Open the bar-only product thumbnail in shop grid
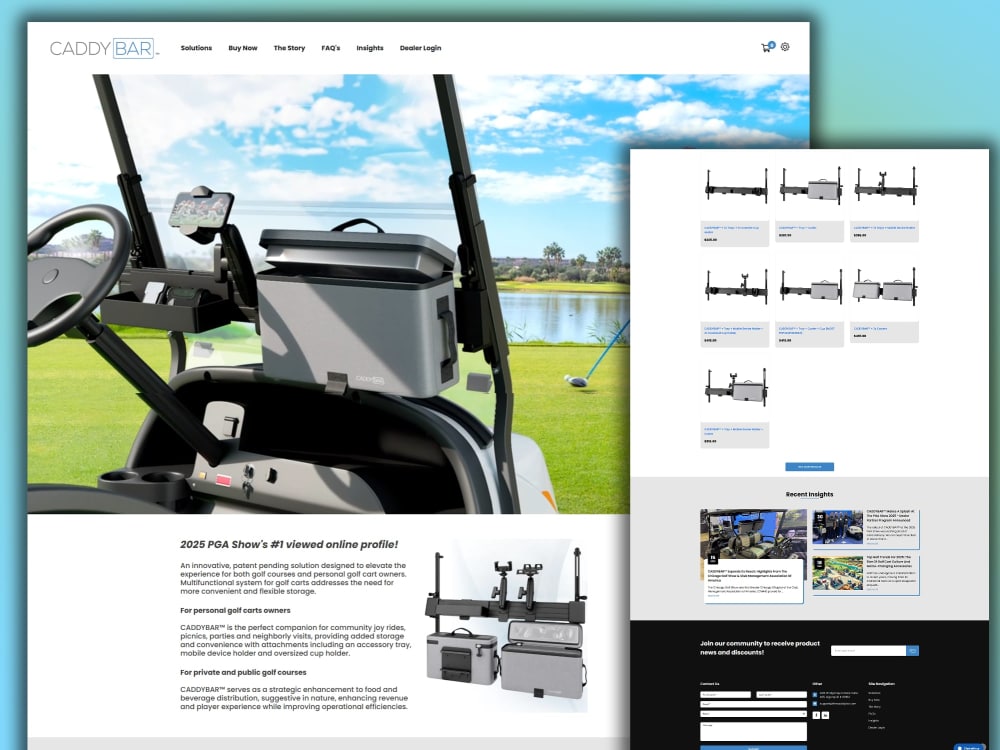Image resolution: width=1000 pixels, height=750 pixels. click(x=735, y=188)
